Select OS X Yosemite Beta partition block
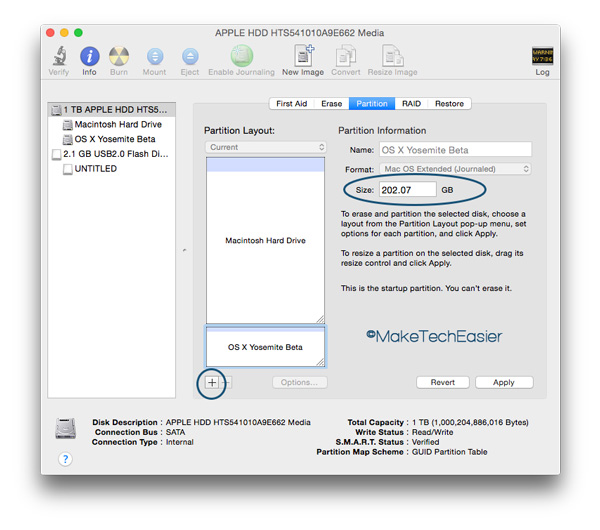Viewport: 600px width, 530px height. tap(265, 347)
